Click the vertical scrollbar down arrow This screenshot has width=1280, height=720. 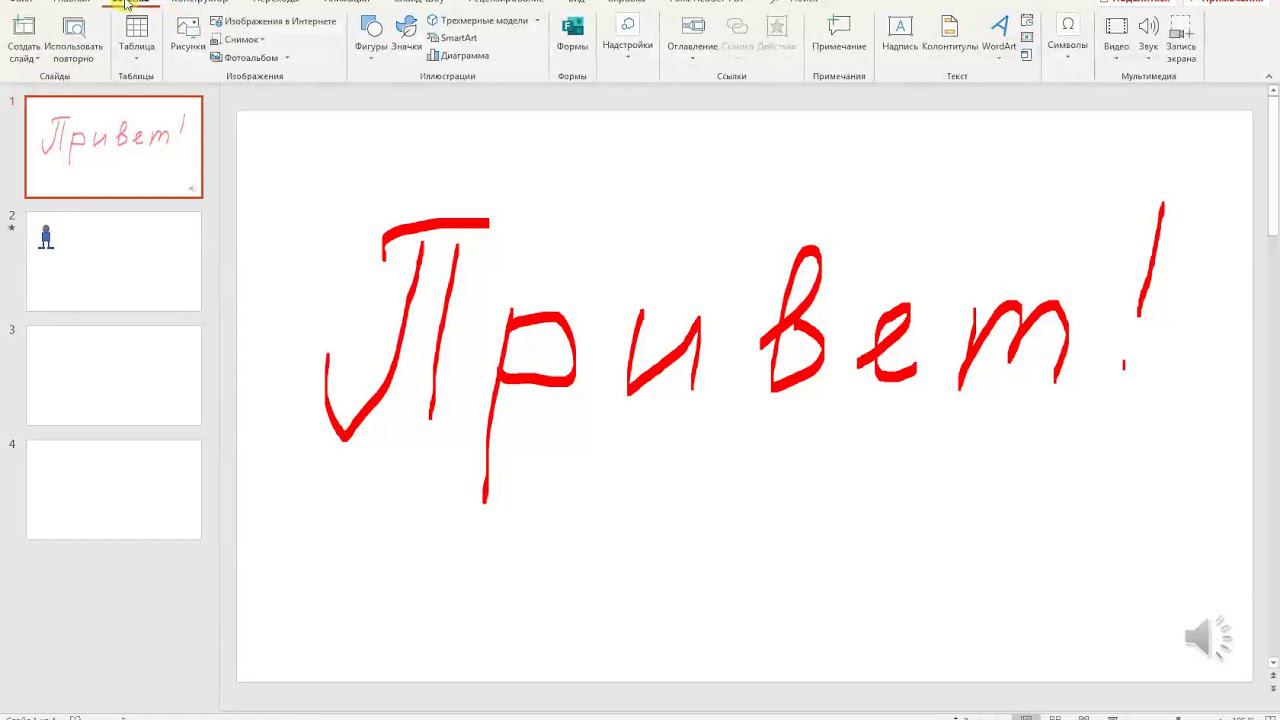tap(1274, 662)
